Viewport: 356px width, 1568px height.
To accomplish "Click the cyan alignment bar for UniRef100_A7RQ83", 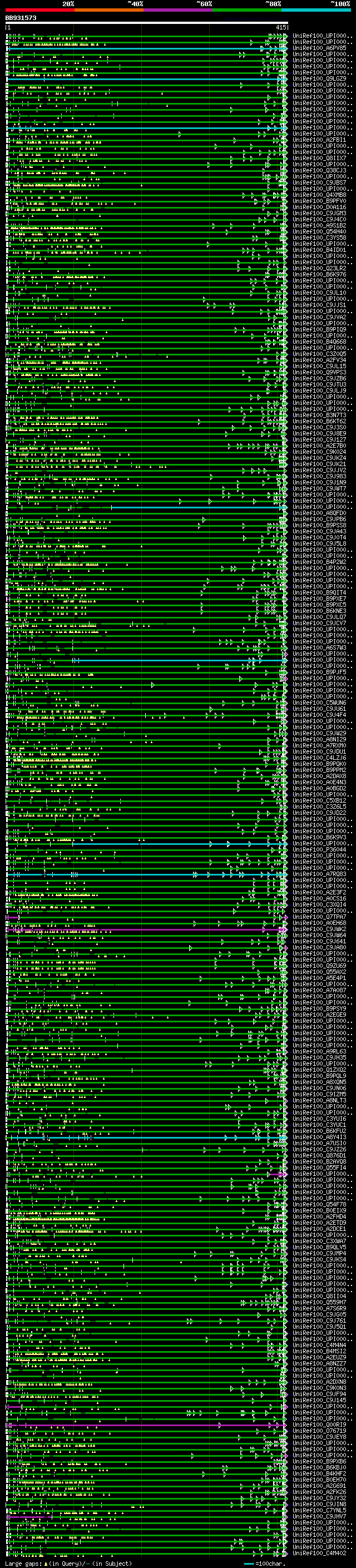I will coord(147,874).
